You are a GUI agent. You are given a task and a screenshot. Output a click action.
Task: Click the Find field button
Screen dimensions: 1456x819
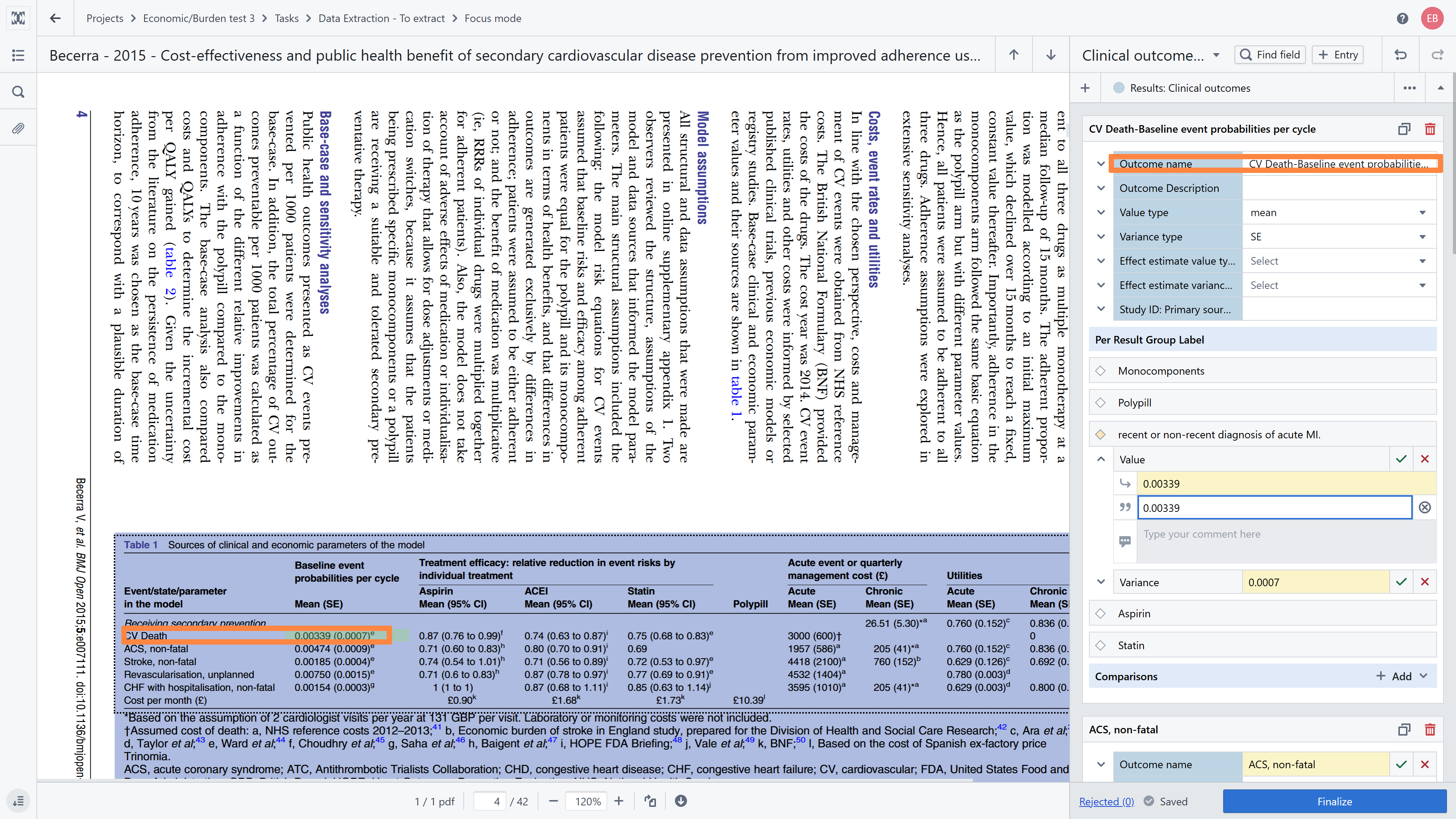tap(1269, 55)
